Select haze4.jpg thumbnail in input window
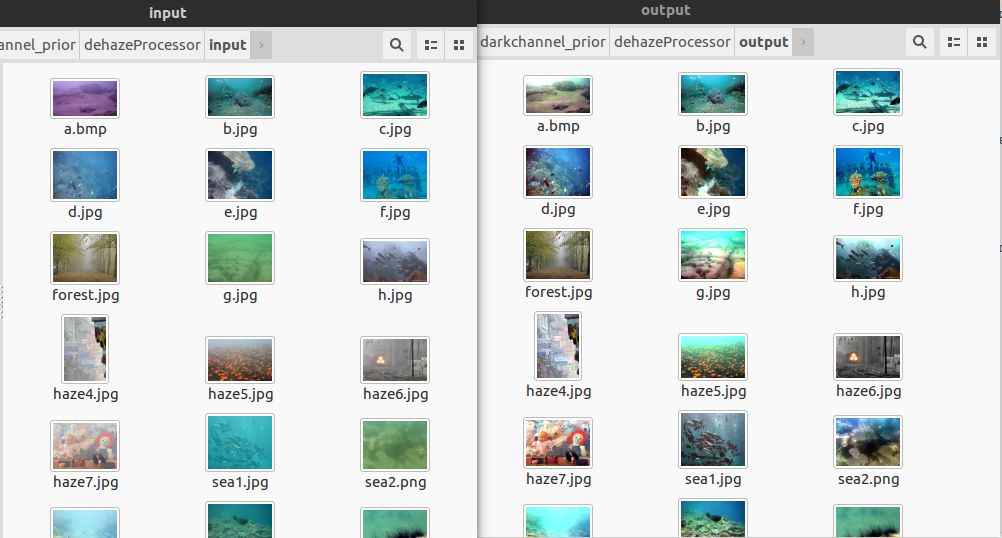Image resolution: width=1002 pixels, height=538 pixels. (85, 349)
